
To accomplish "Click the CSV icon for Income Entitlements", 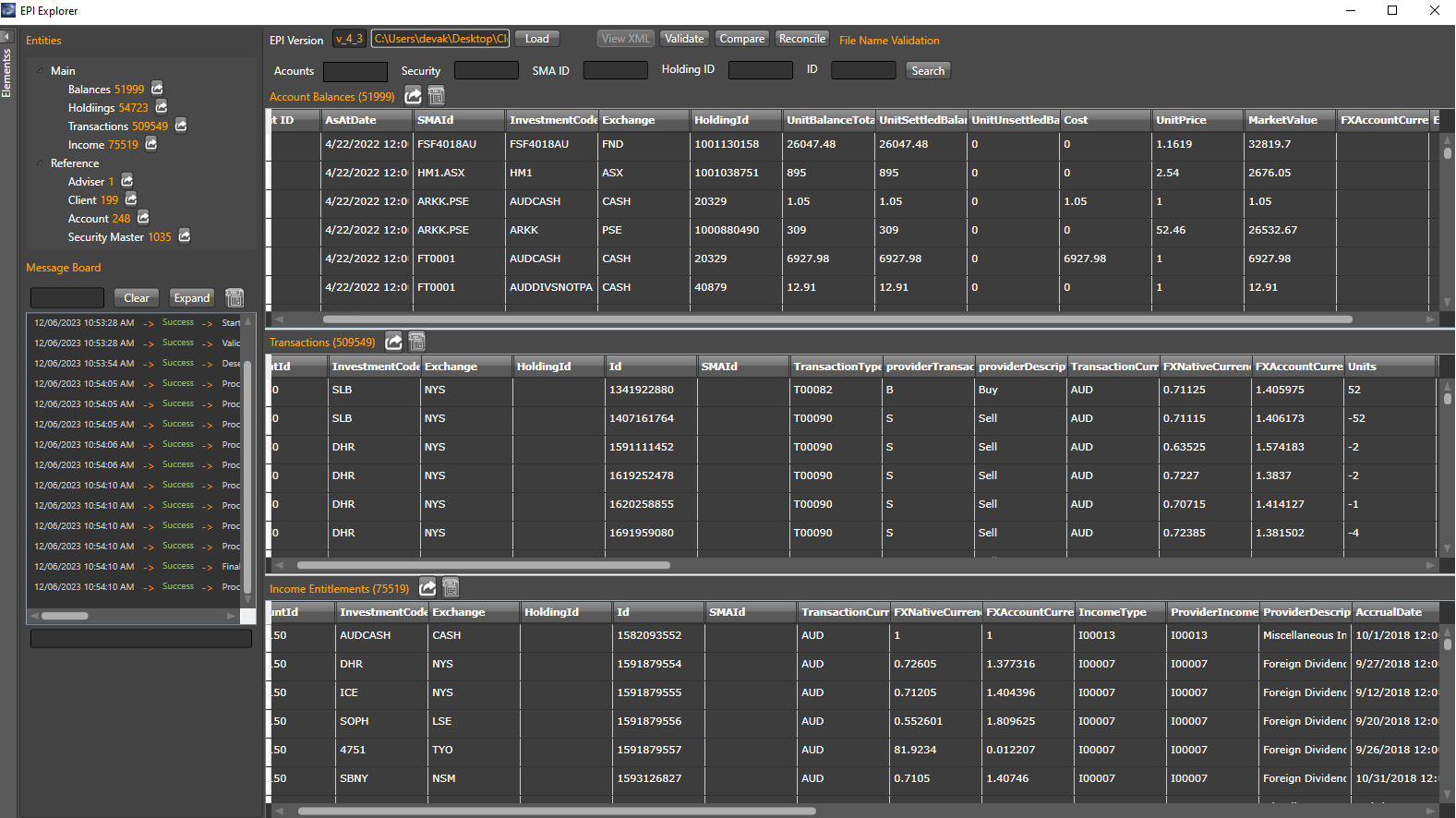I will (x=451, y=588).
